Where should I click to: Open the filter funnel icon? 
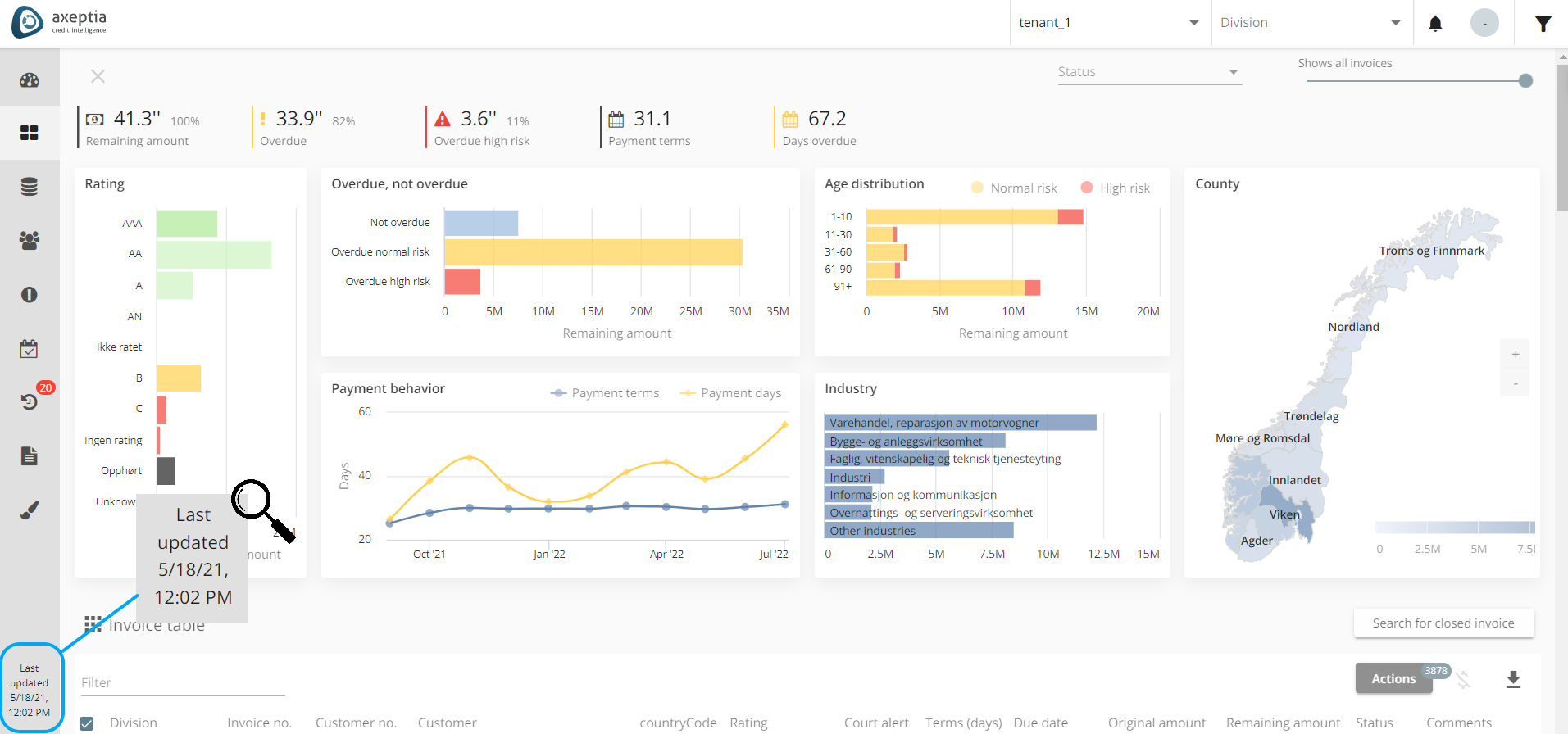[x=1543, y=24]
